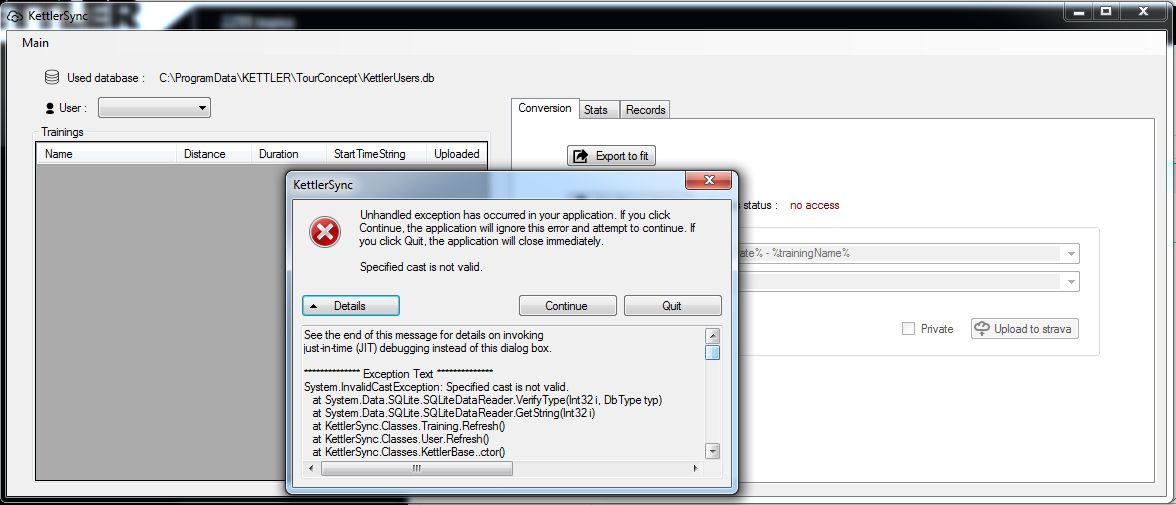This screenshot has height=505, width=1176.
Task: Open the Main menu
Action: [35, 43]
